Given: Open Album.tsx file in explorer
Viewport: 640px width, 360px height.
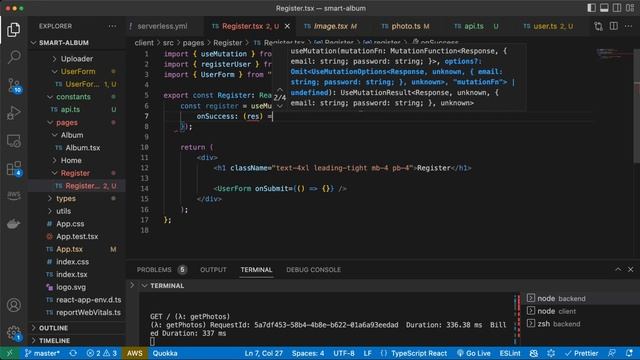Looking at the screenshot, I should coord(82,148).
